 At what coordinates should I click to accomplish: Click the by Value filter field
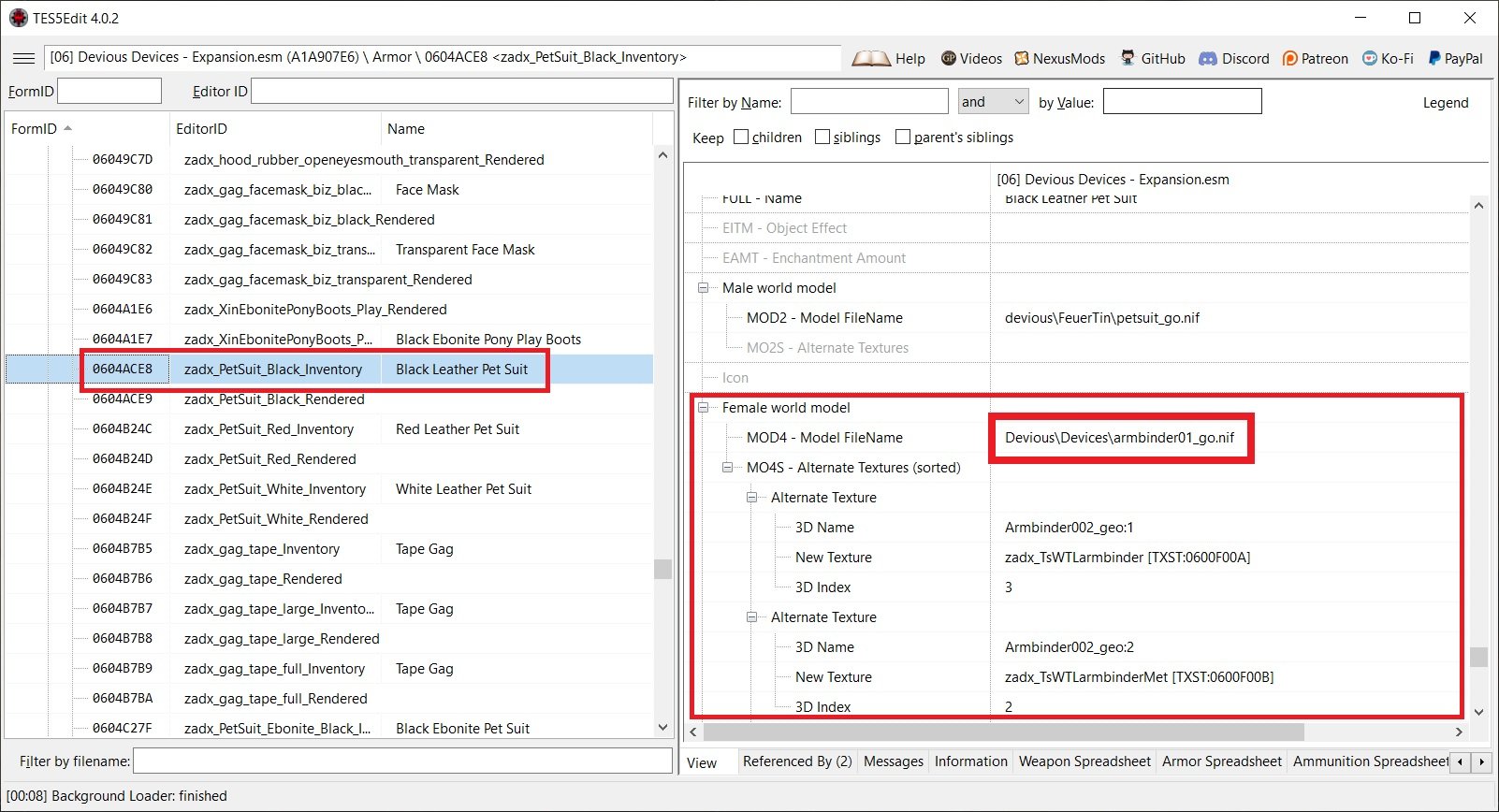coord(1182,101)
